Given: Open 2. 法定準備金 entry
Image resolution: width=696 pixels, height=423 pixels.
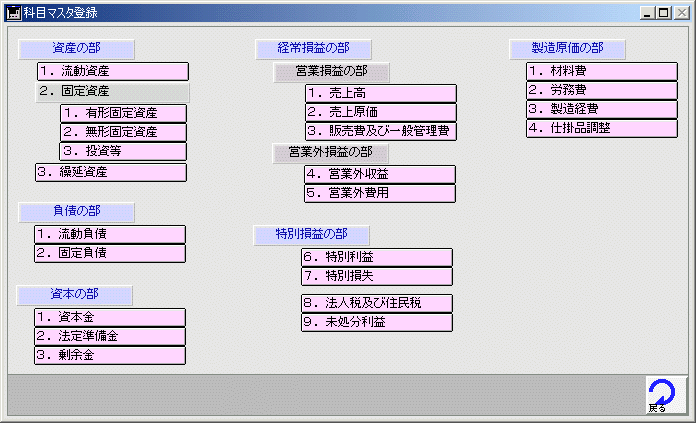Looking at the screenshot, I should (110, 336).
